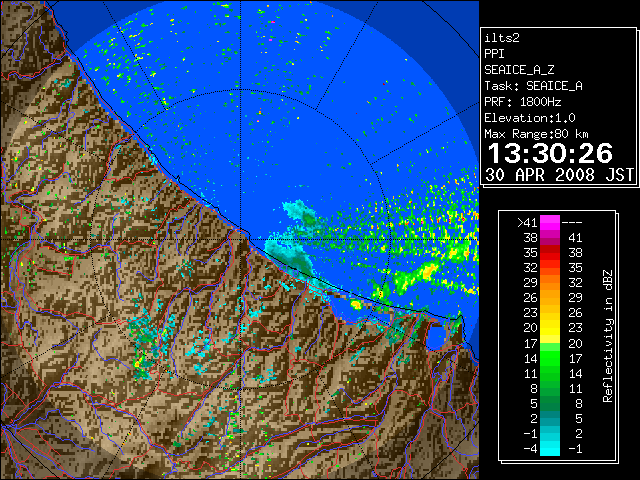This screenshot has width=640, height=480.
Task: Select the 'PPI' scan type text
Action: [x=494, y=54]
